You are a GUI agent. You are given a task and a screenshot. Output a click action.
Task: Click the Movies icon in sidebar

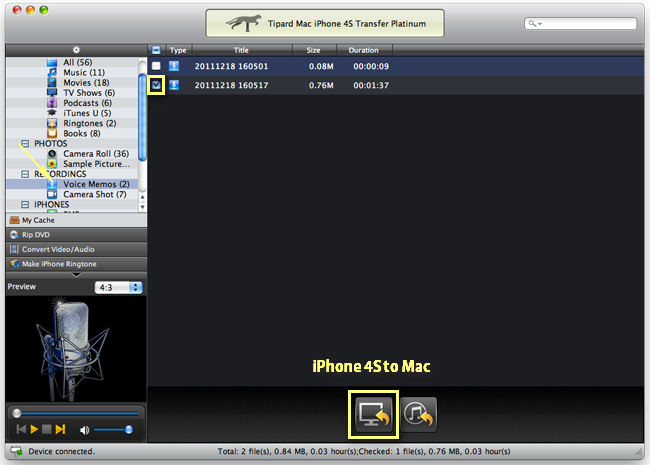point(52,82)
